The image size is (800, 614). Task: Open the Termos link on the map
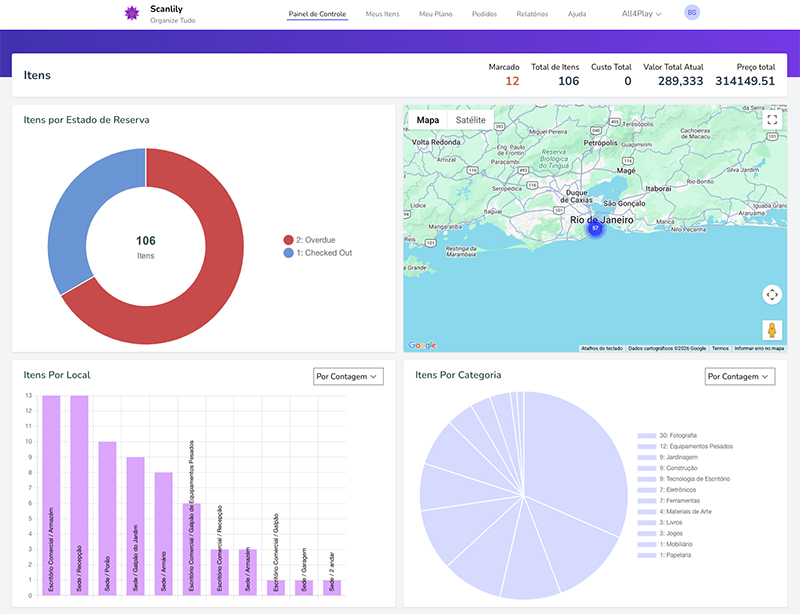click(720, 348)
